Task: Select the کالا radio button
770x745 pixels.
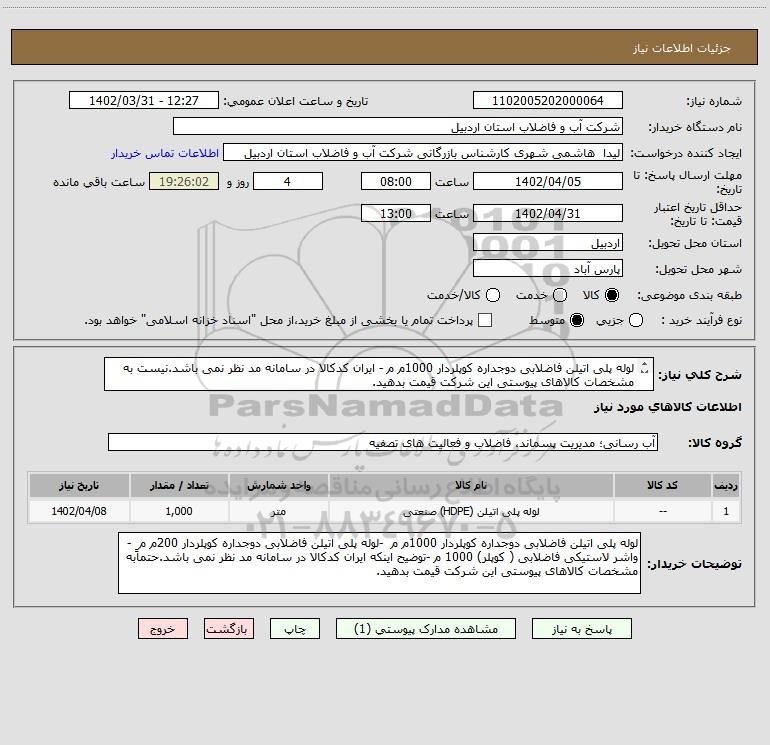Action: point(612,295)
